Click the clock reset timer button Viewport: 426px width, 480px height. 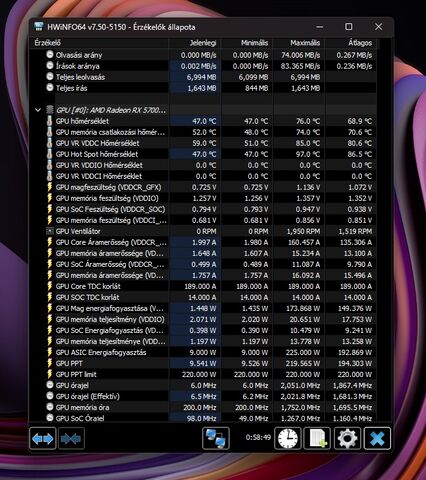pyautogui.click(x=288, y=439)
